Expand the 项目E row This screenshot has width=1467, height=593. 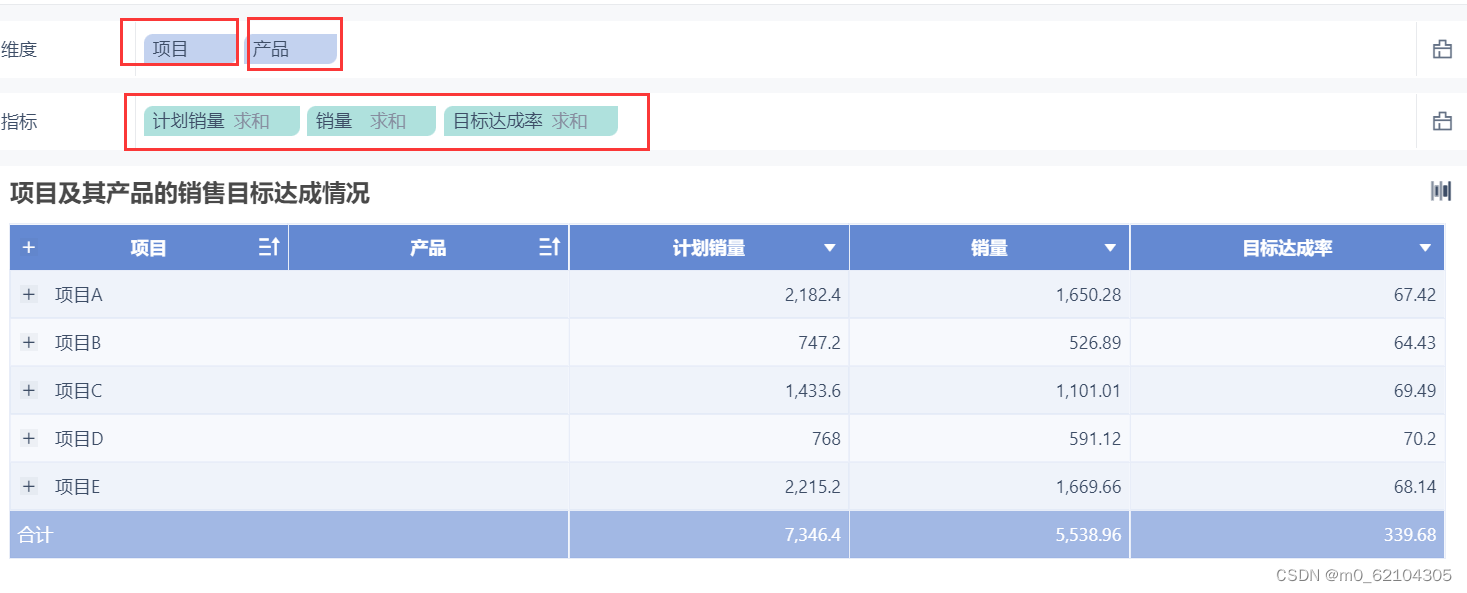29,486
